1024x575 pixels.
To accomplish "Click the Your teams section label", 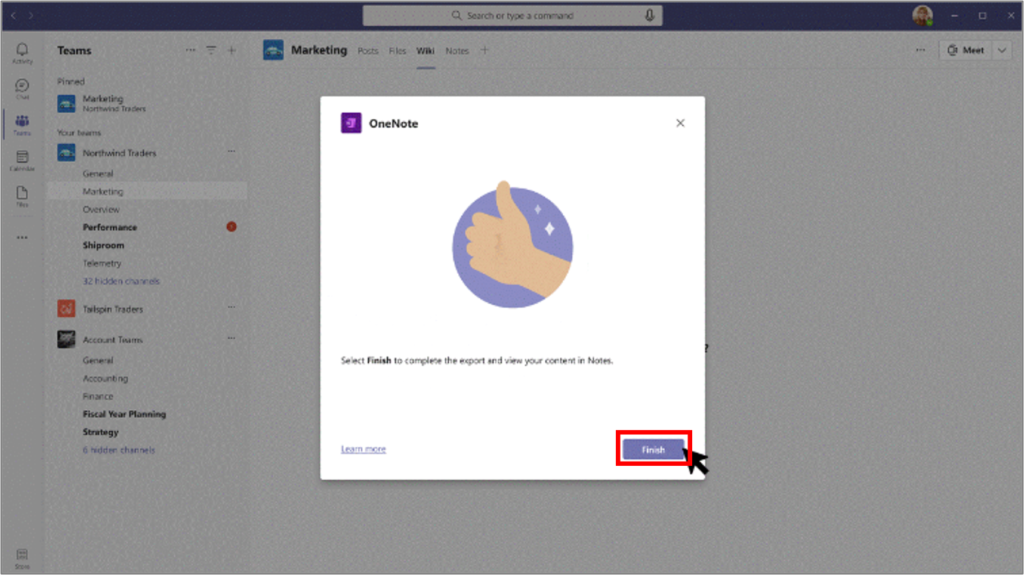I will pos(79,133).
